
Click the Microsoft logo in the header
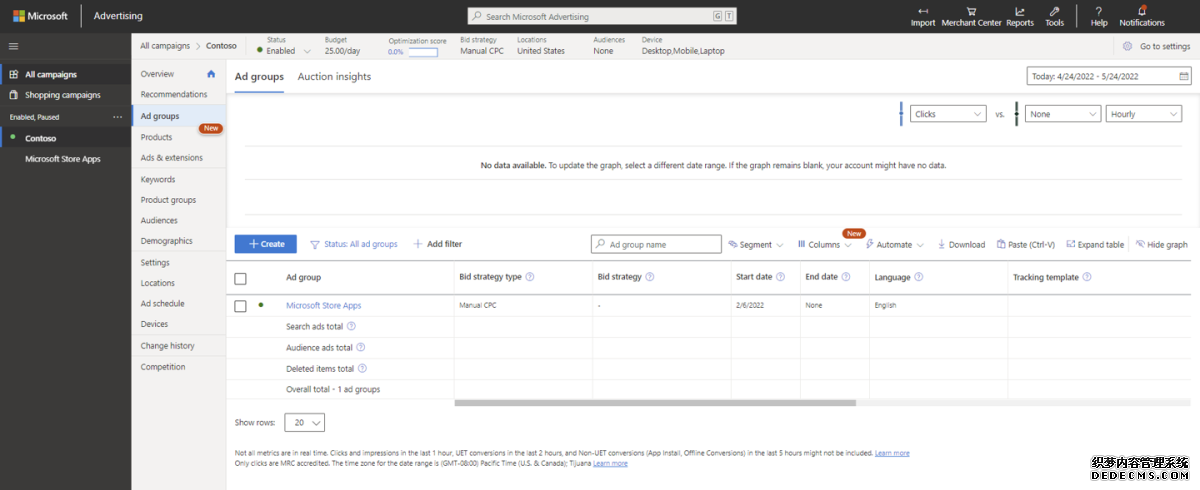click(18, 16)
